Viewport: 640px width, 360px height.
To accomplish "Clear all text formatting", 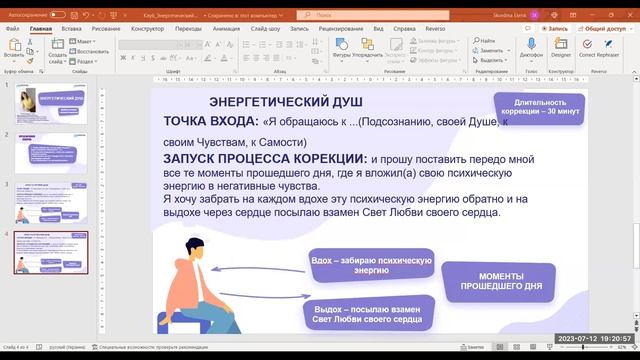I will [230, 44].
